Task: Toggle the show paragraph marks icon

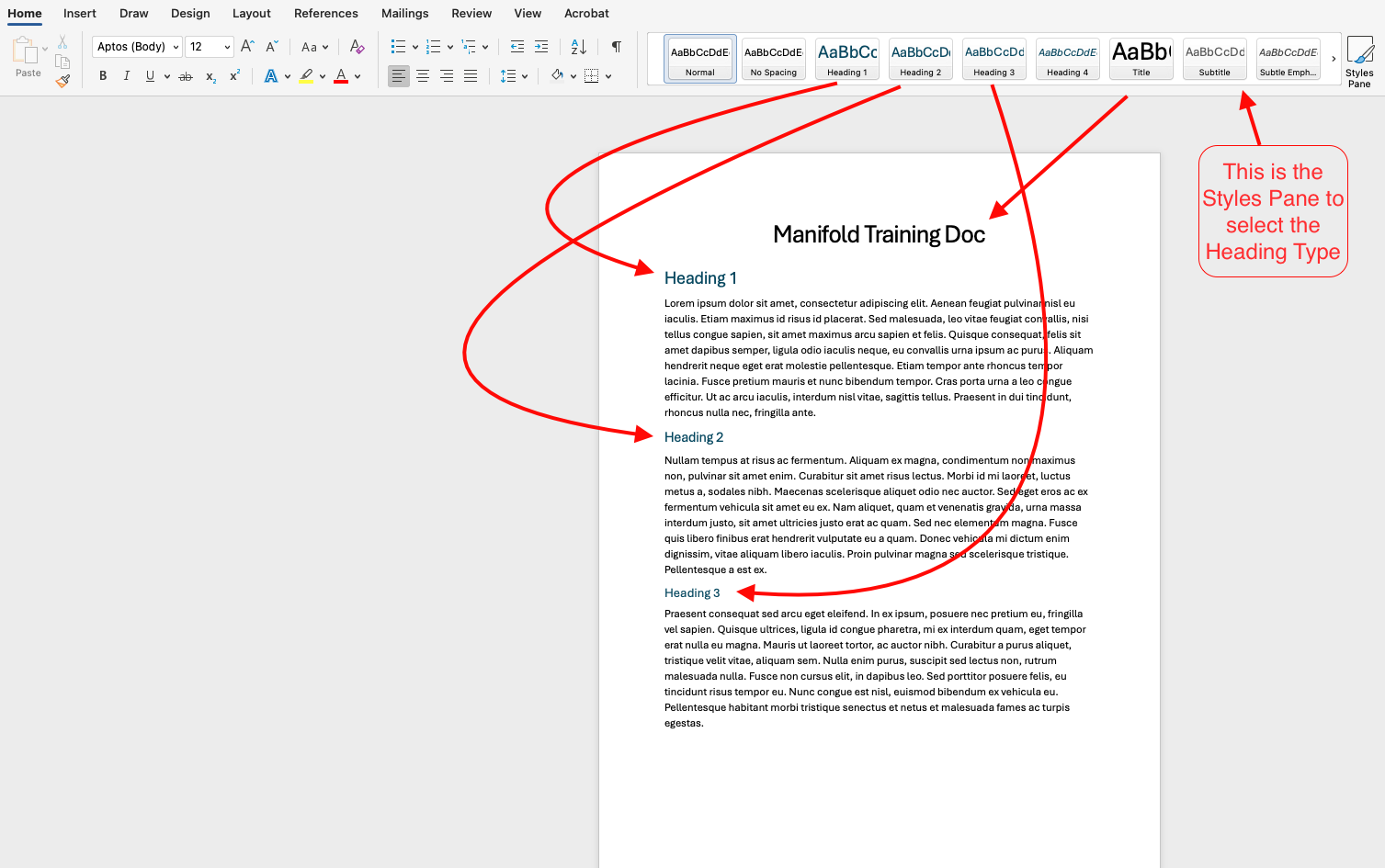Action: point(617,46)
